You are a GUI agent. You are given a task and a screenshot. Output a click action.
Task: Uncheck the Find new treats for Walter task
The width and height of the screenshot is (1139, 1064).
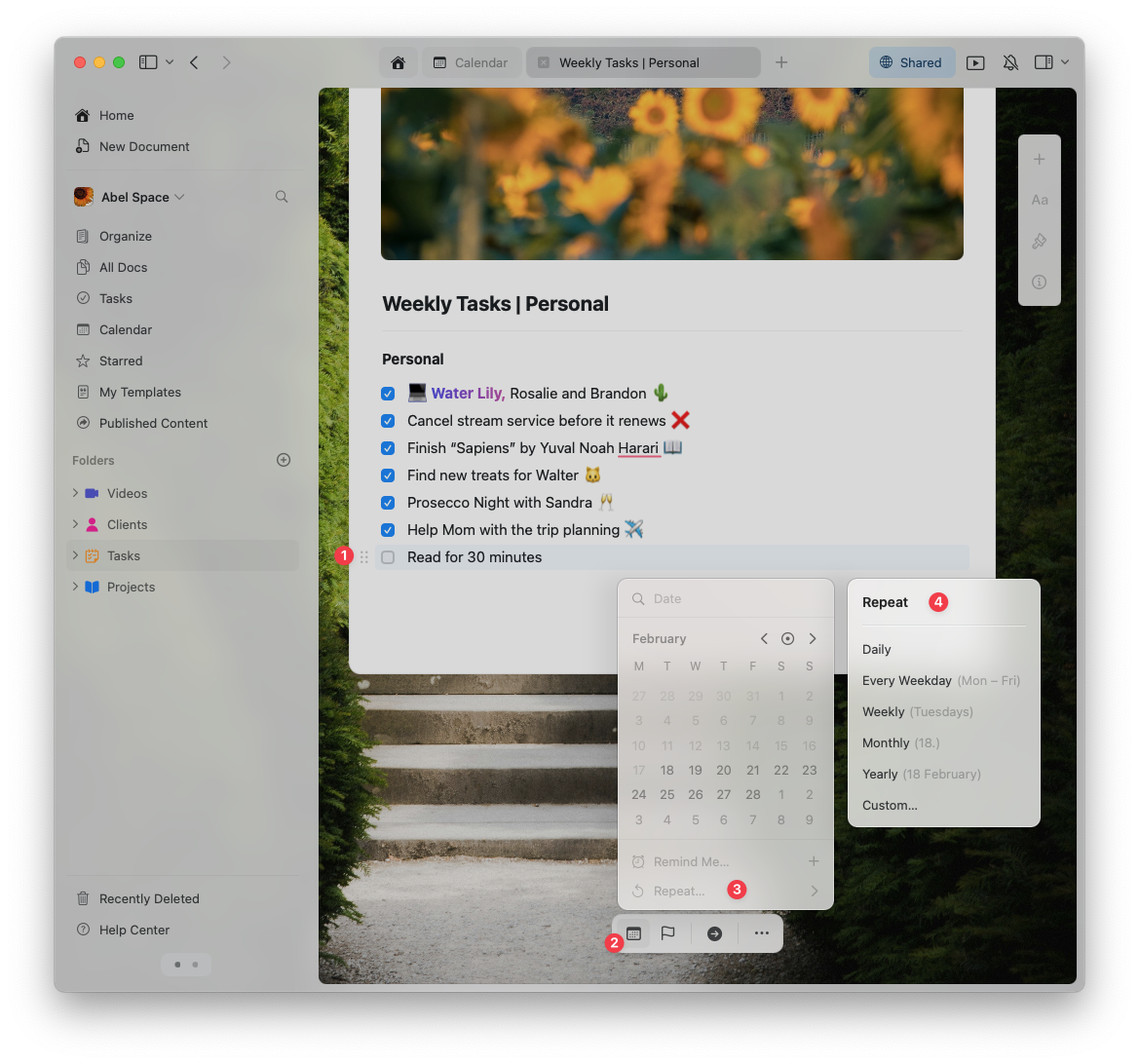click(x=388, y=475)
